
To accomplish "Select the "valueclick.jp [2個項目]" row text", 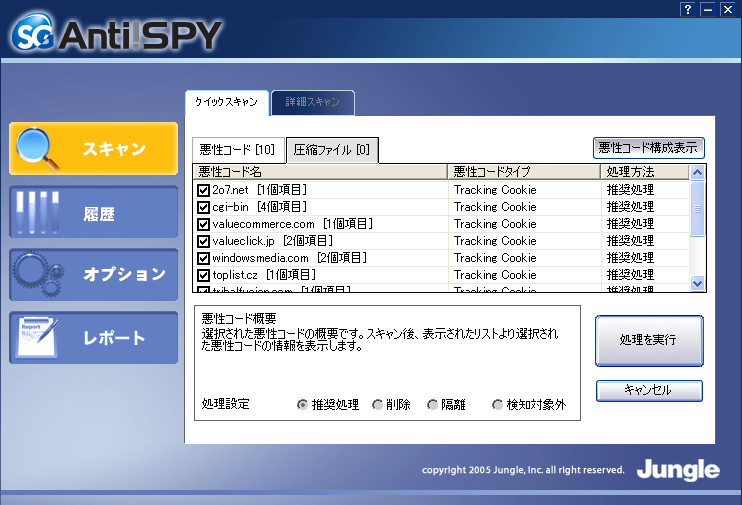I will [273, 241].
